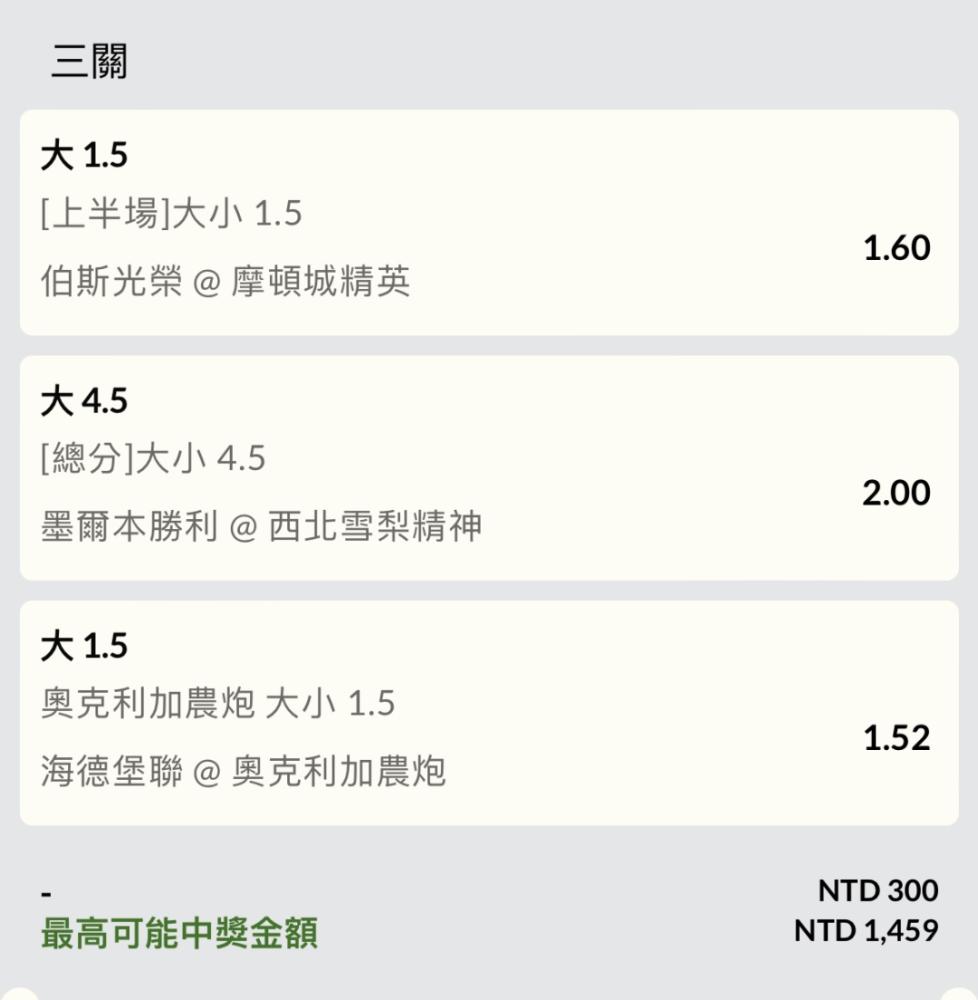Open the 墨爾本勝利 @ 西北雪梨精神 bet card
This screenshot has width=978, height=1000.
(489, 468)
